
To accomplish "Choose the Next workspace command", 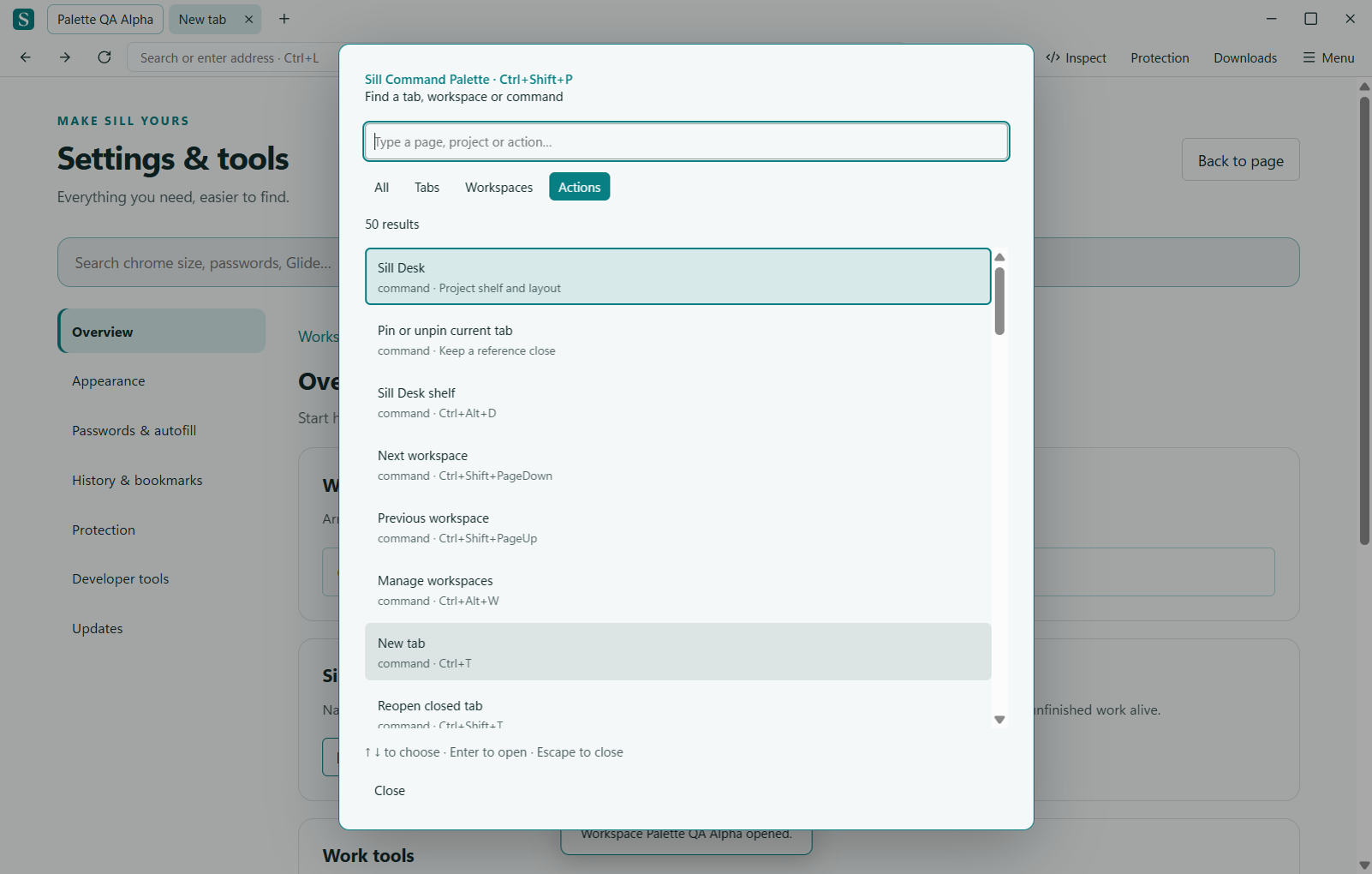I will (677, 464).
